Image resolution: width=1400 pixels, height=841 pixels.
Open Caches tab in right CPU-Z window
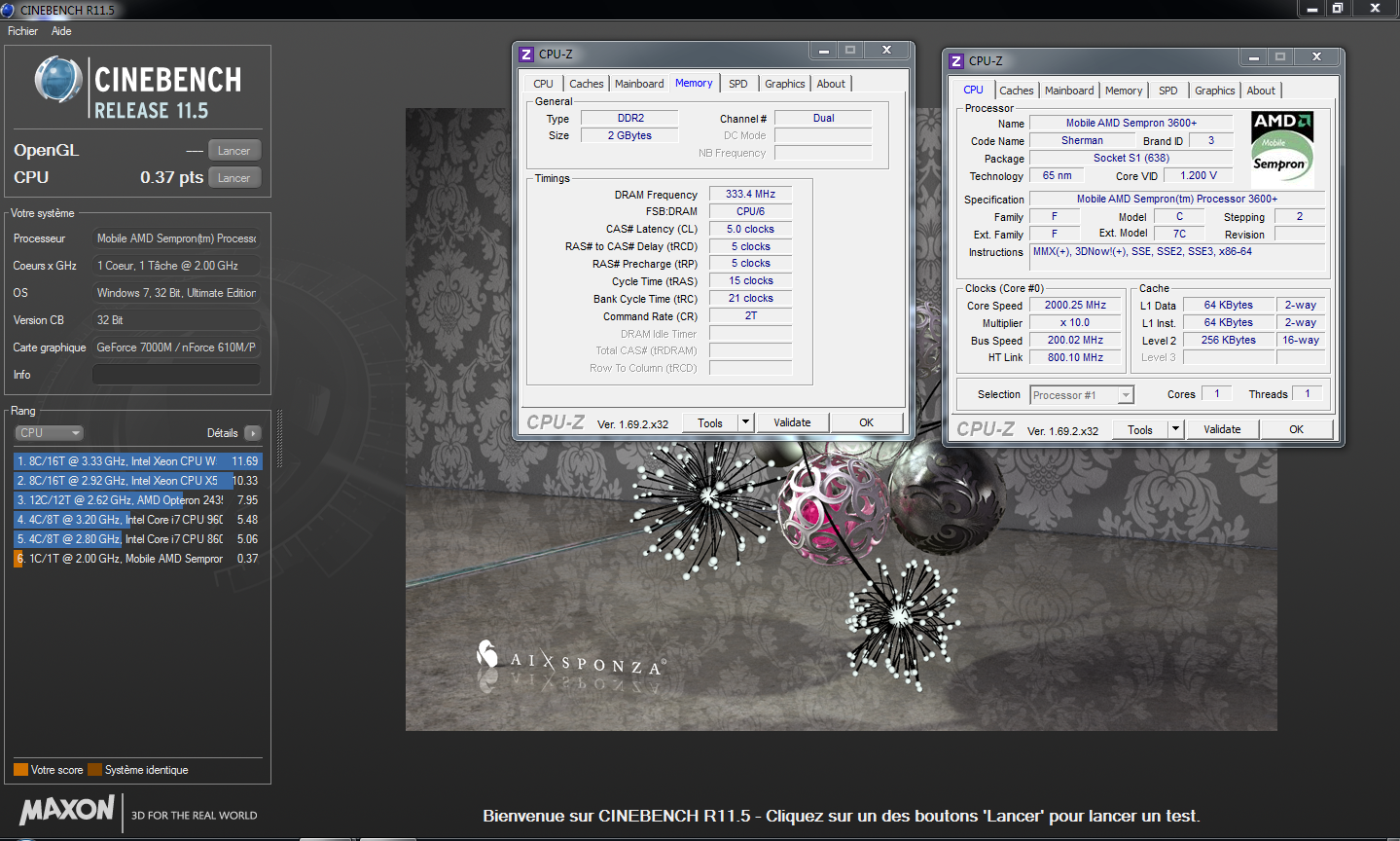click(x=1017, y=91)
